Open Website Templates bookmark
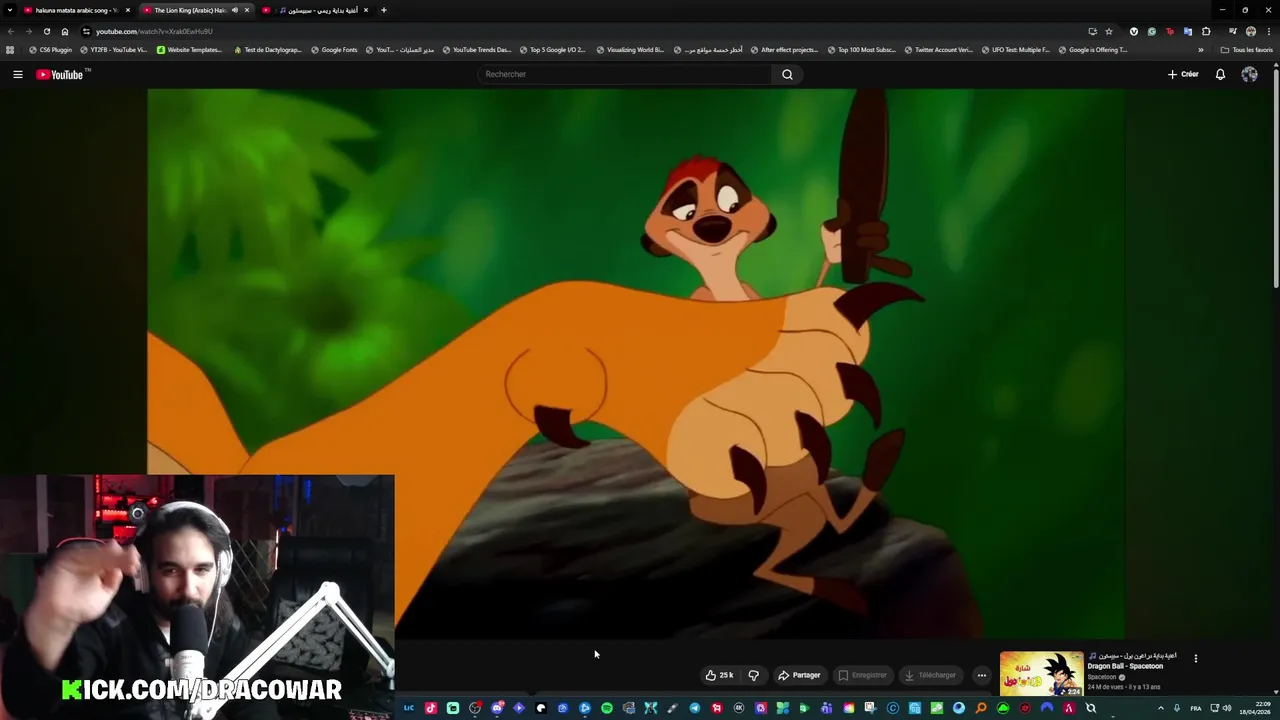Image resolution: width=1280 pixels, height=720 pixels. [x=190, y=50]
